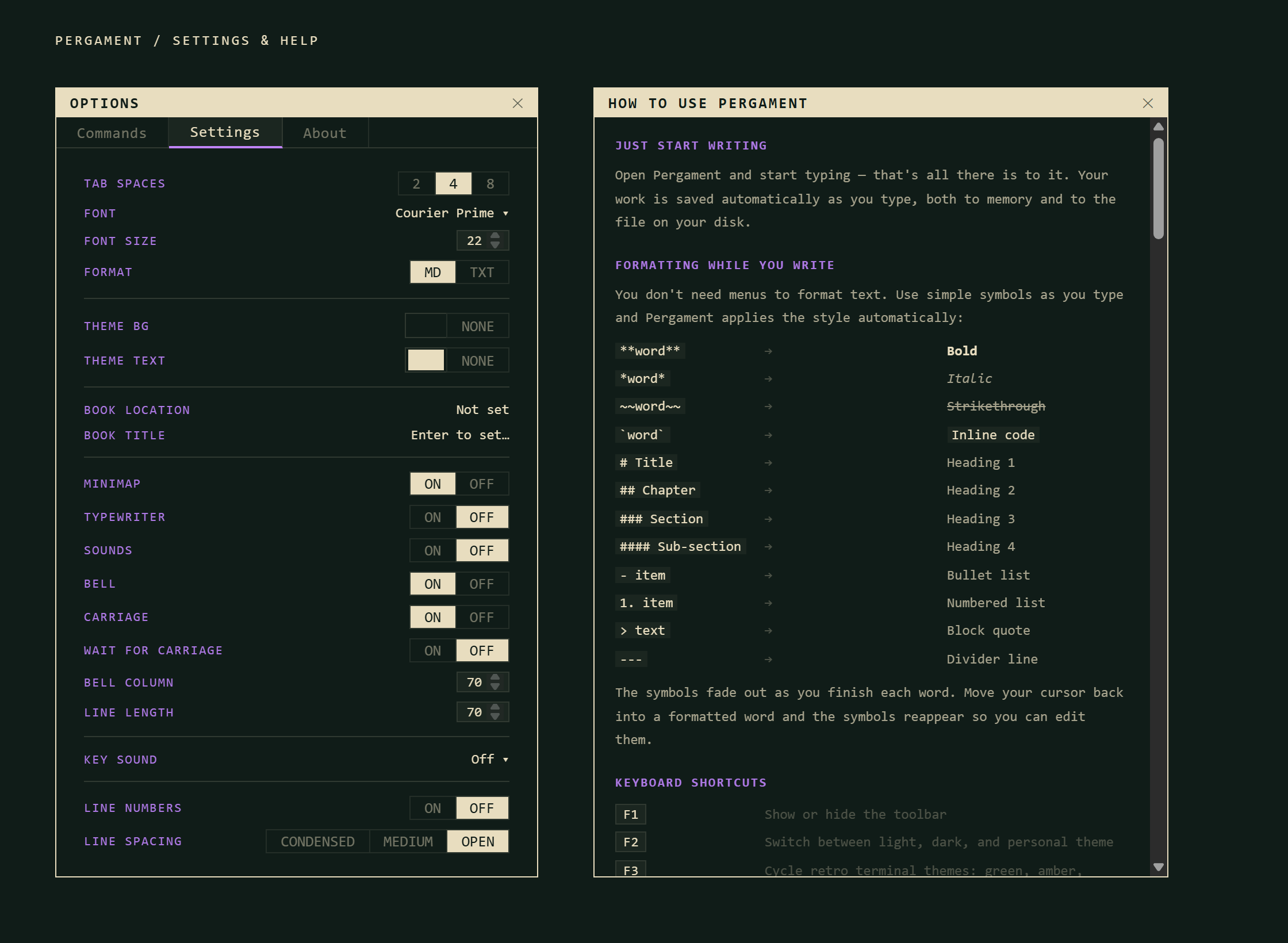Screen dimensions: 1288x943
Task: Set line spacing to Medium
Action: tap(408, 841)
